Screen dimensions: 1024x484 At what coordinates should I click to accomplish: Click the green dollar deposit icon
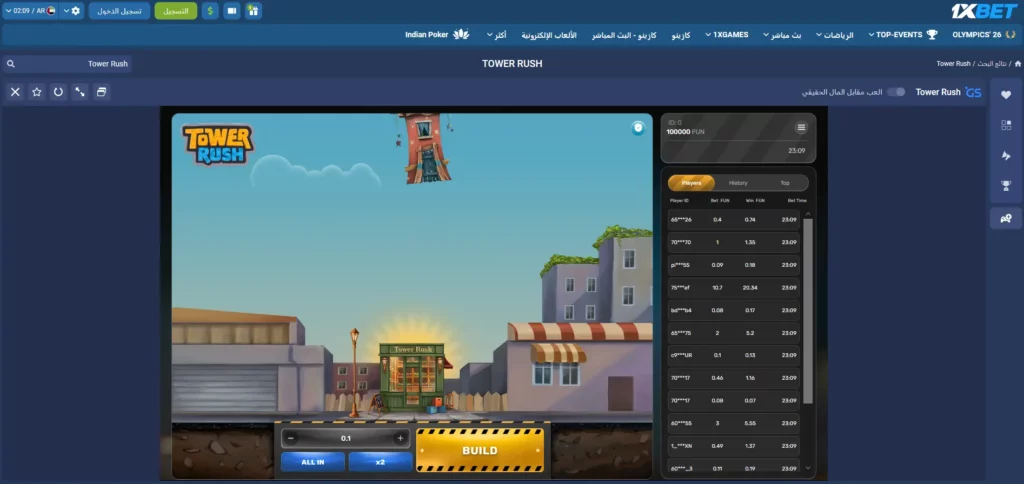(210, 11)
